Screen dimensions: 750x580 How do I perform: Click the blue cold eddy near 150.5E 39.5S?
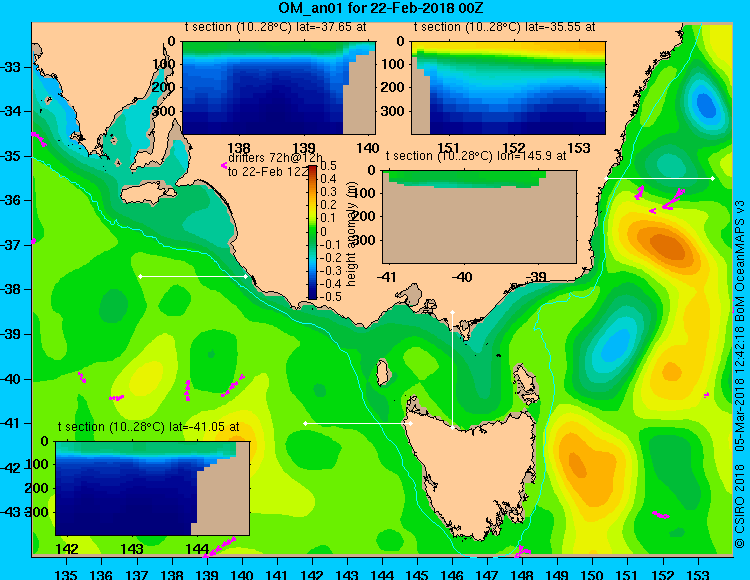(x=615, y=344)
